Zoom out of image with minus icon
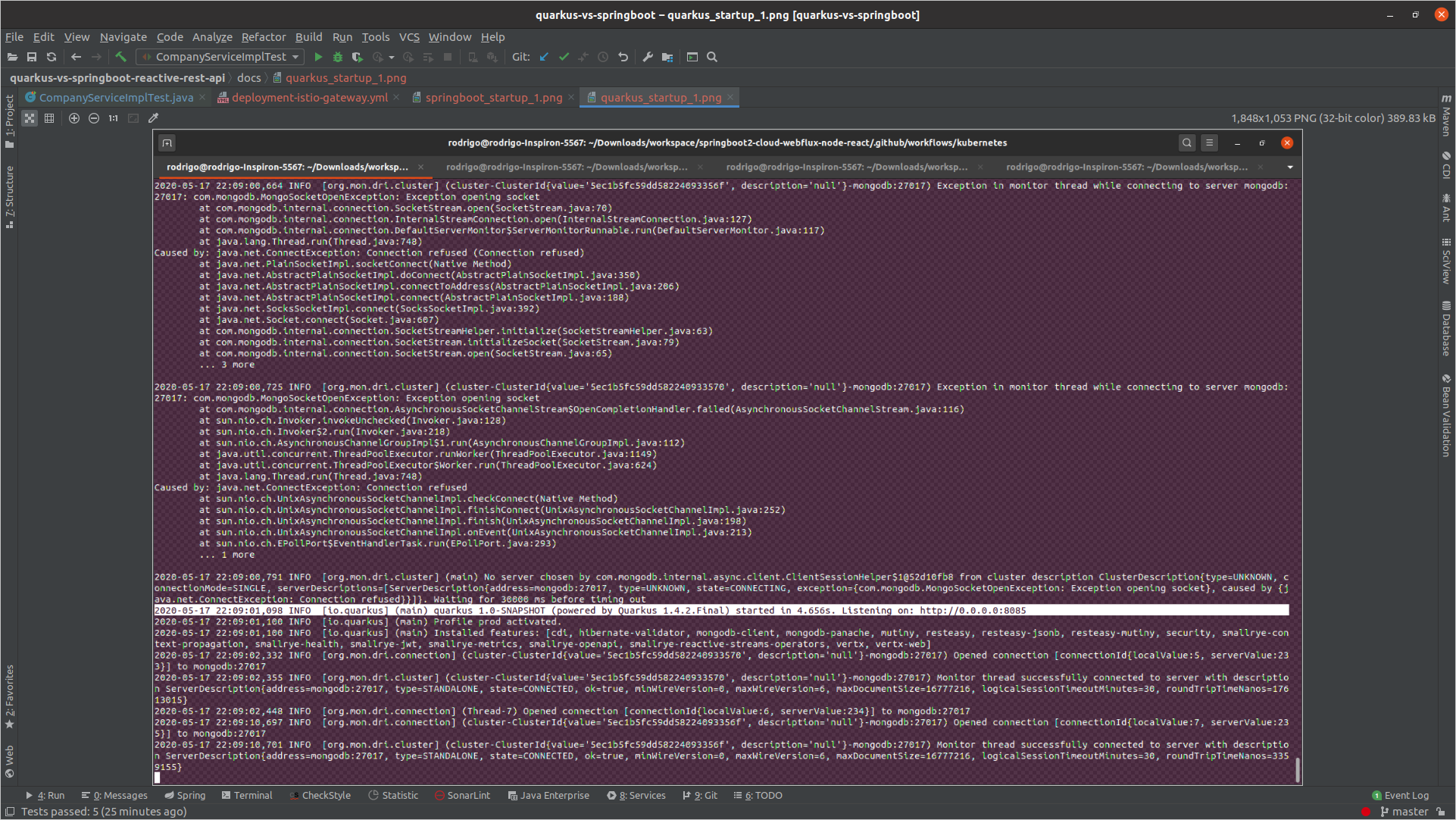 [x=94, y=118]
